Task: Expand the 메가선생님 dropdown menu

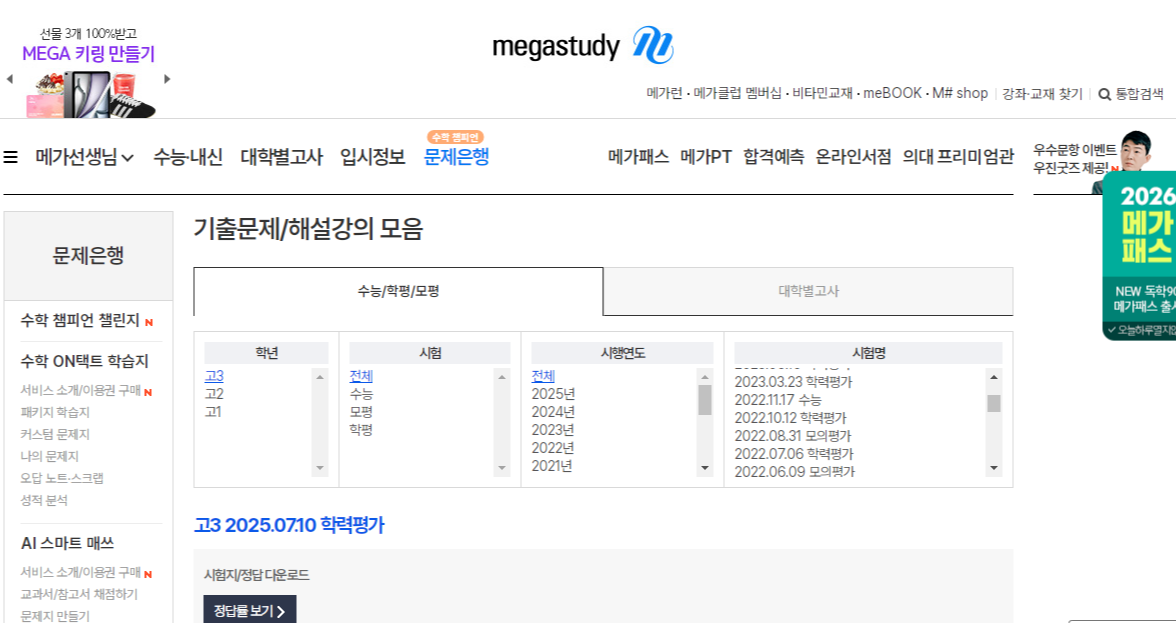Action: (x=85, y=157)
